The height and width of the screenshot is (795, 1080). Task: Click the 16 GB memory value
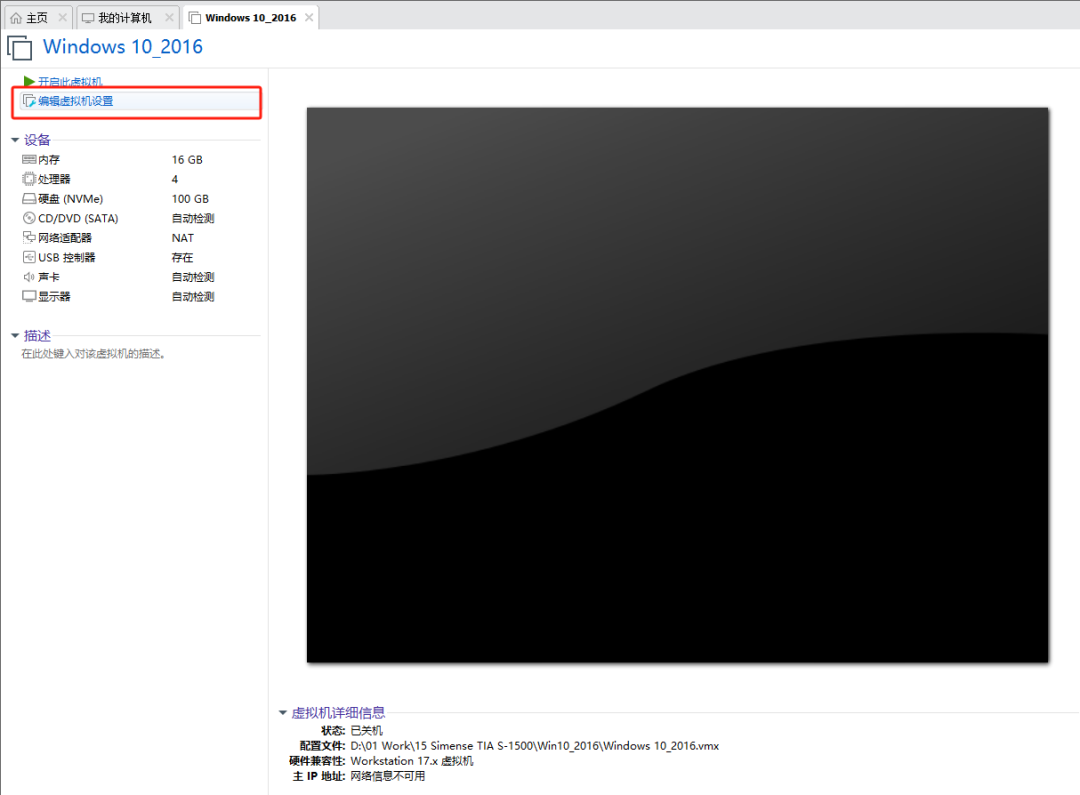pos(187,159)
